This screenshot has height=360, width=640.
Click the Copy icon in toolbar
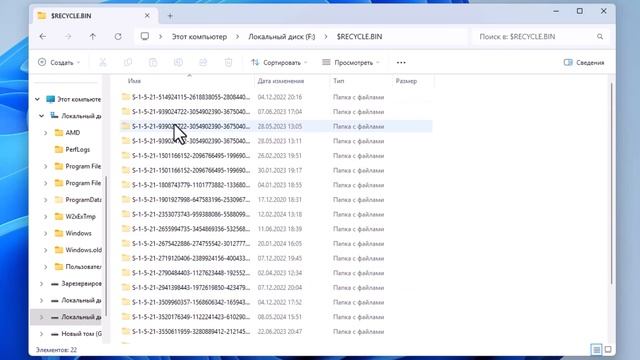[x=128, y=62]
